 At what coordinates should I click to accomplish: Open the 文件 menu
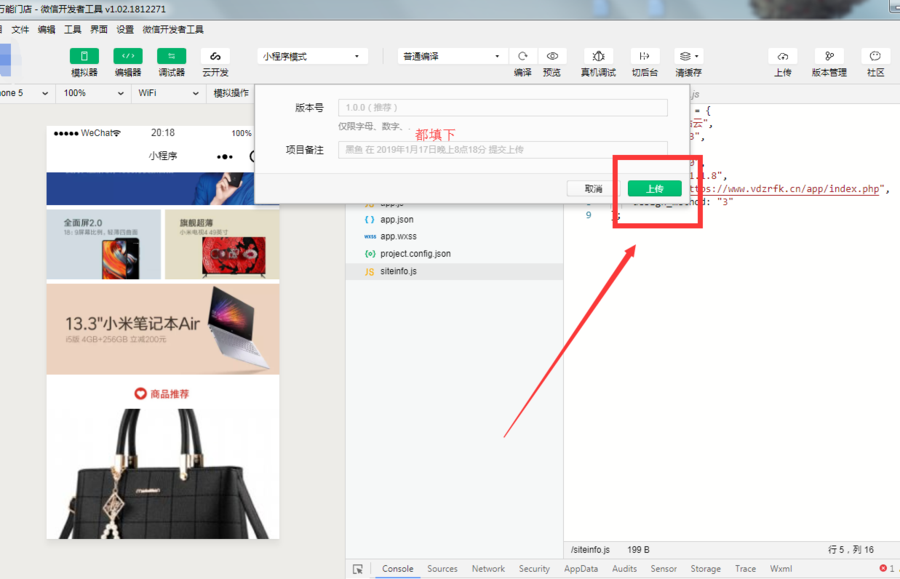tap(20, 30)
